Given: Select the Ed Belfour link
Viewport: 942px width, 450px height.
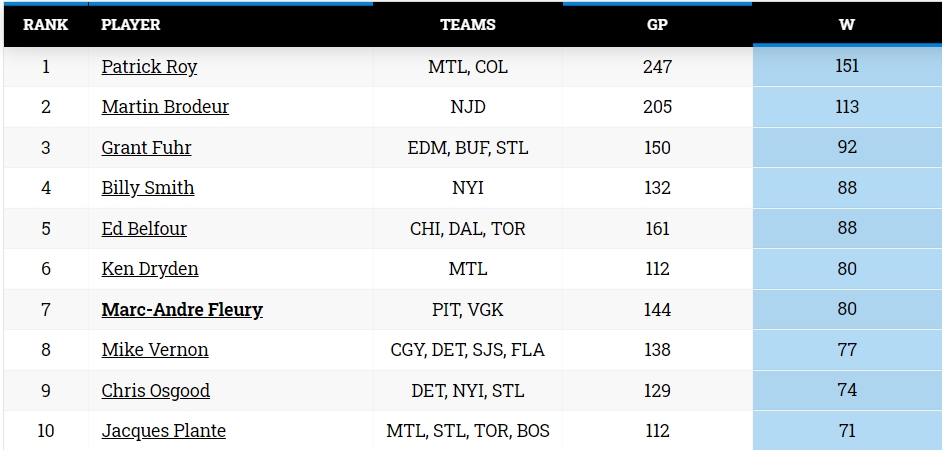Looking at the screenshot, I should (x=144, y=228).
